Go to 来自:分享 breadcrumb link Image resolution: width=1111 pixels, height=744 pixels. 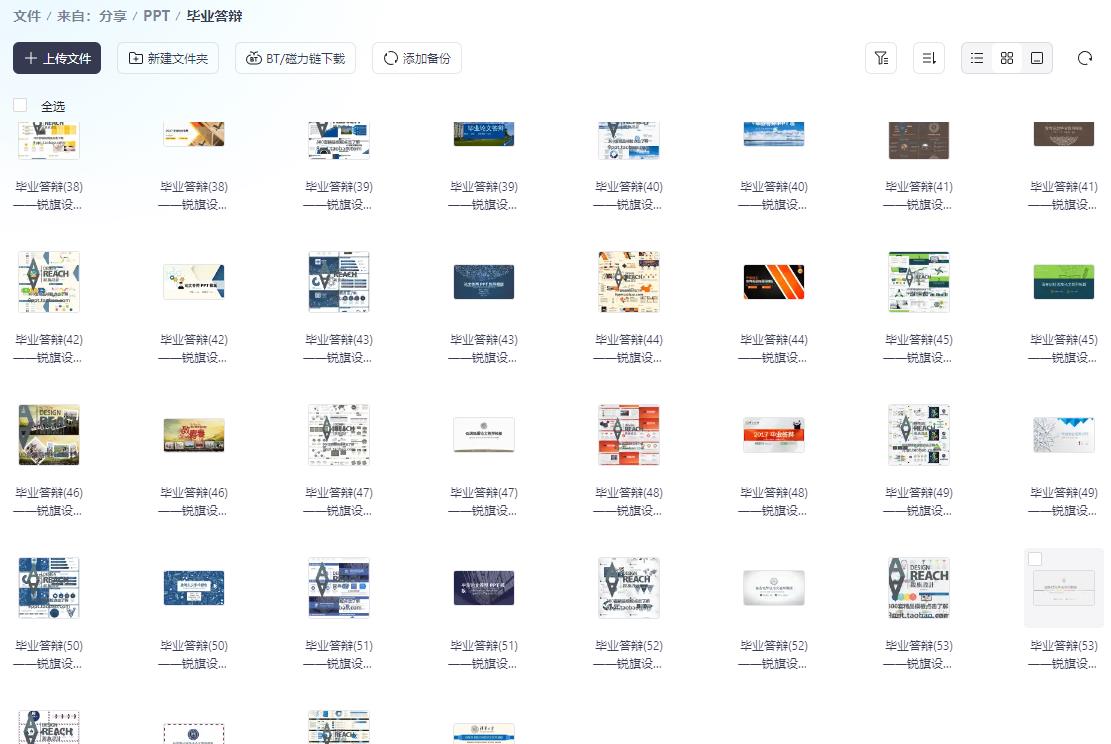pos(91,16)
